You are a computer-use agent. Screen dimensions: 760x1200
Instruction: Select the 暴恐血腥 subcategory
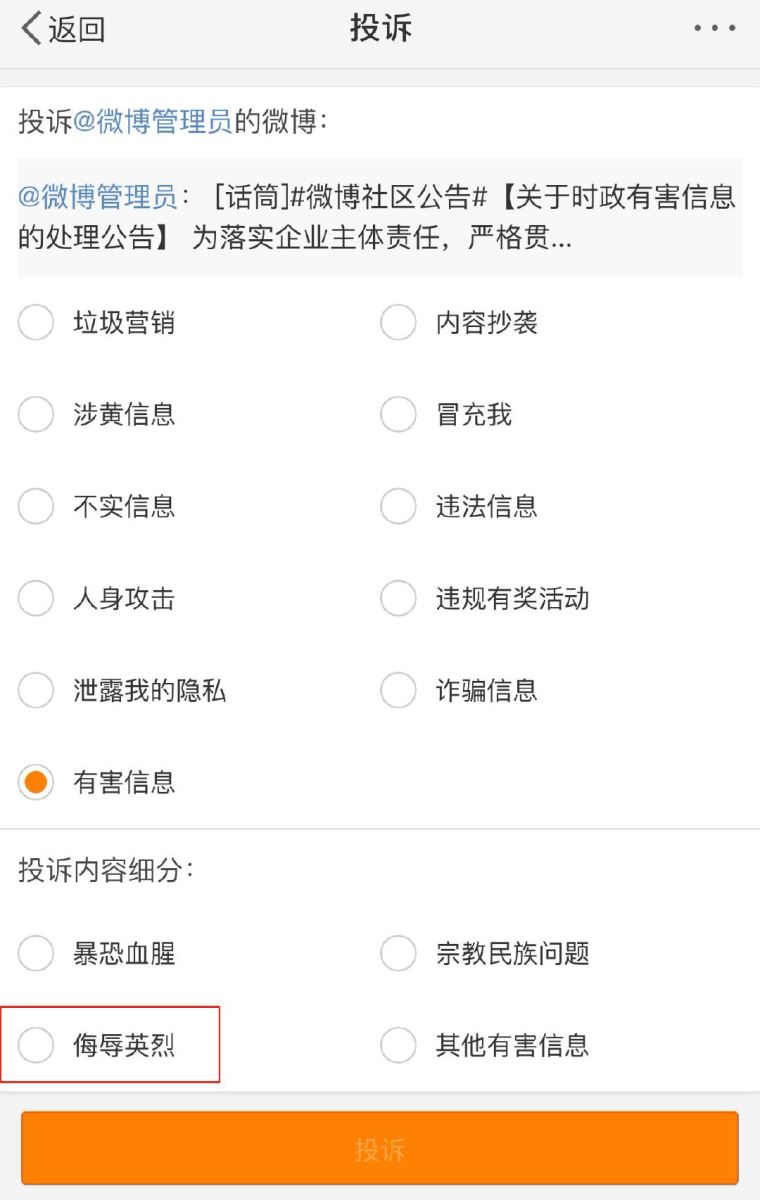[x=36, y=953]
